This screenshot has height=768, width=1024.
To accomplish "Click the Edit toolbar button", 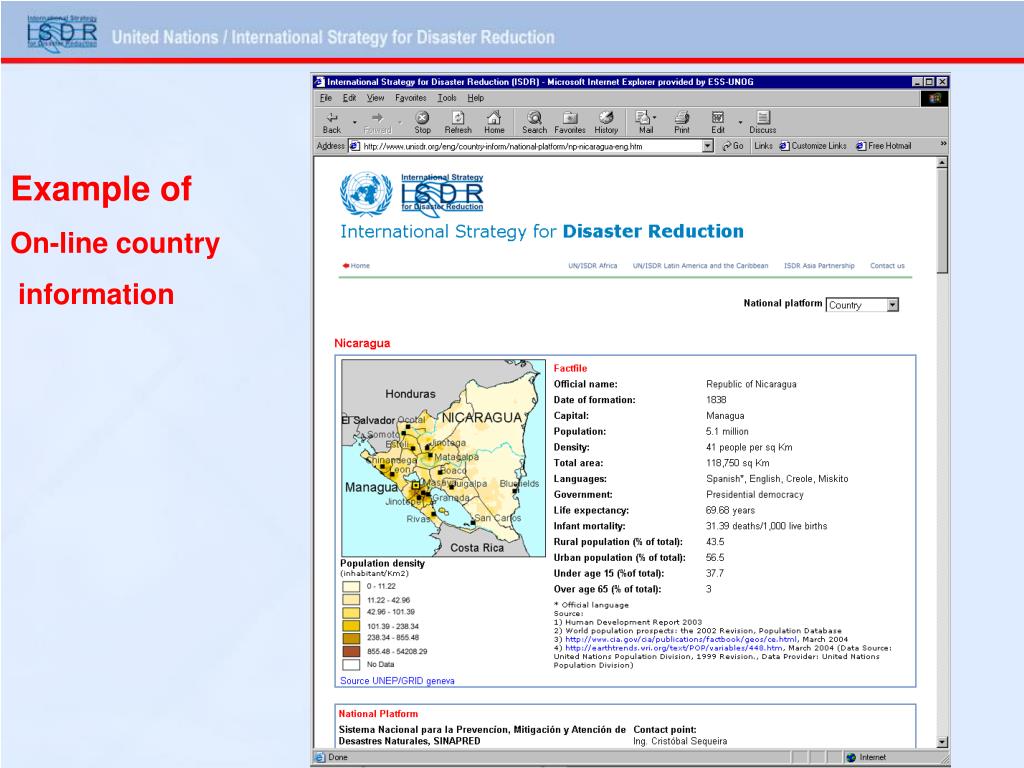I will click(718, 122).
